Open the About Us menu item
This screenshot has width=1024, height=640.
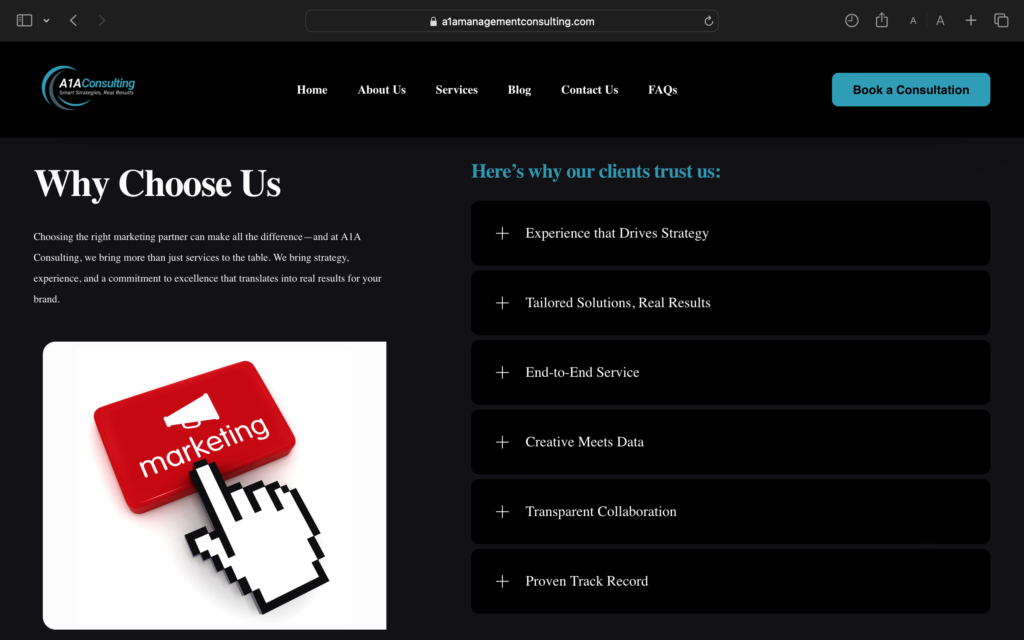point(381,90)
